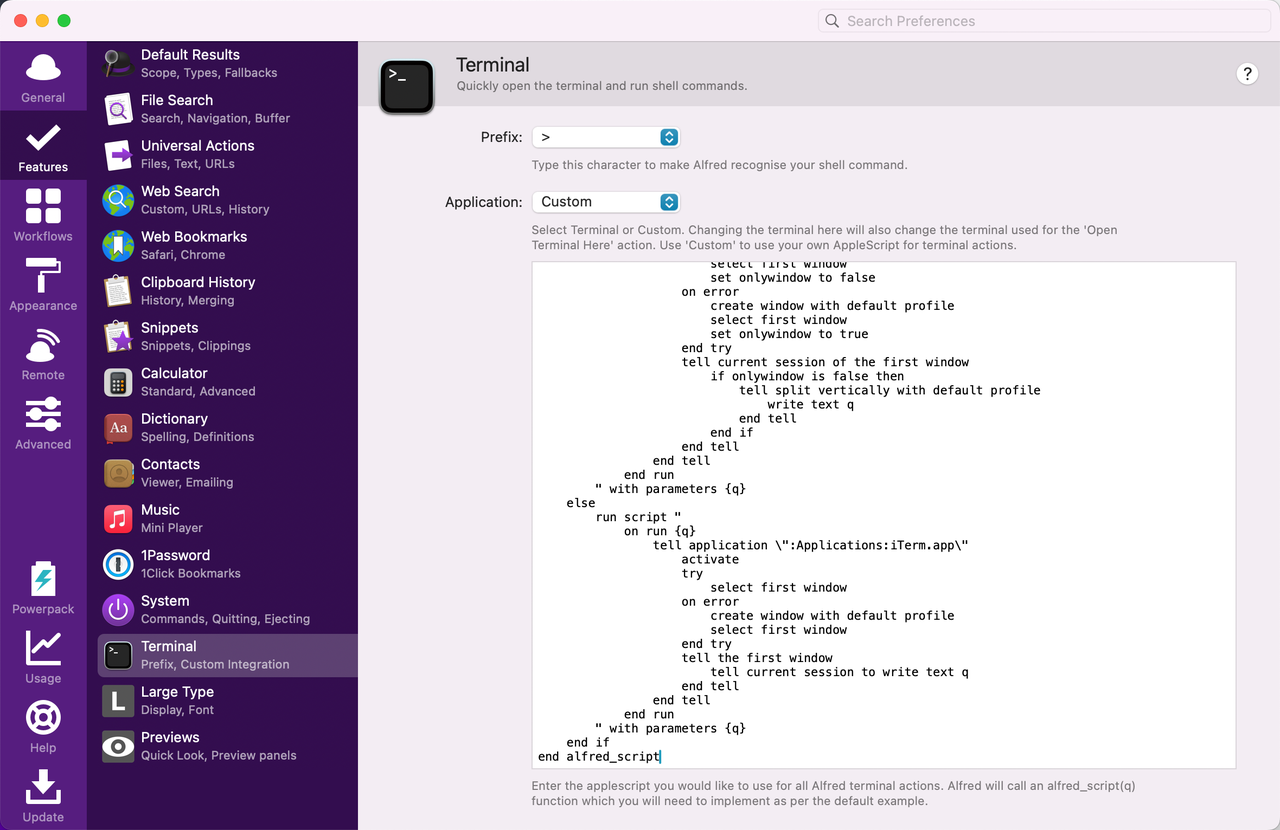Click the help question mark button
1280x830 pixels.
1247,73
